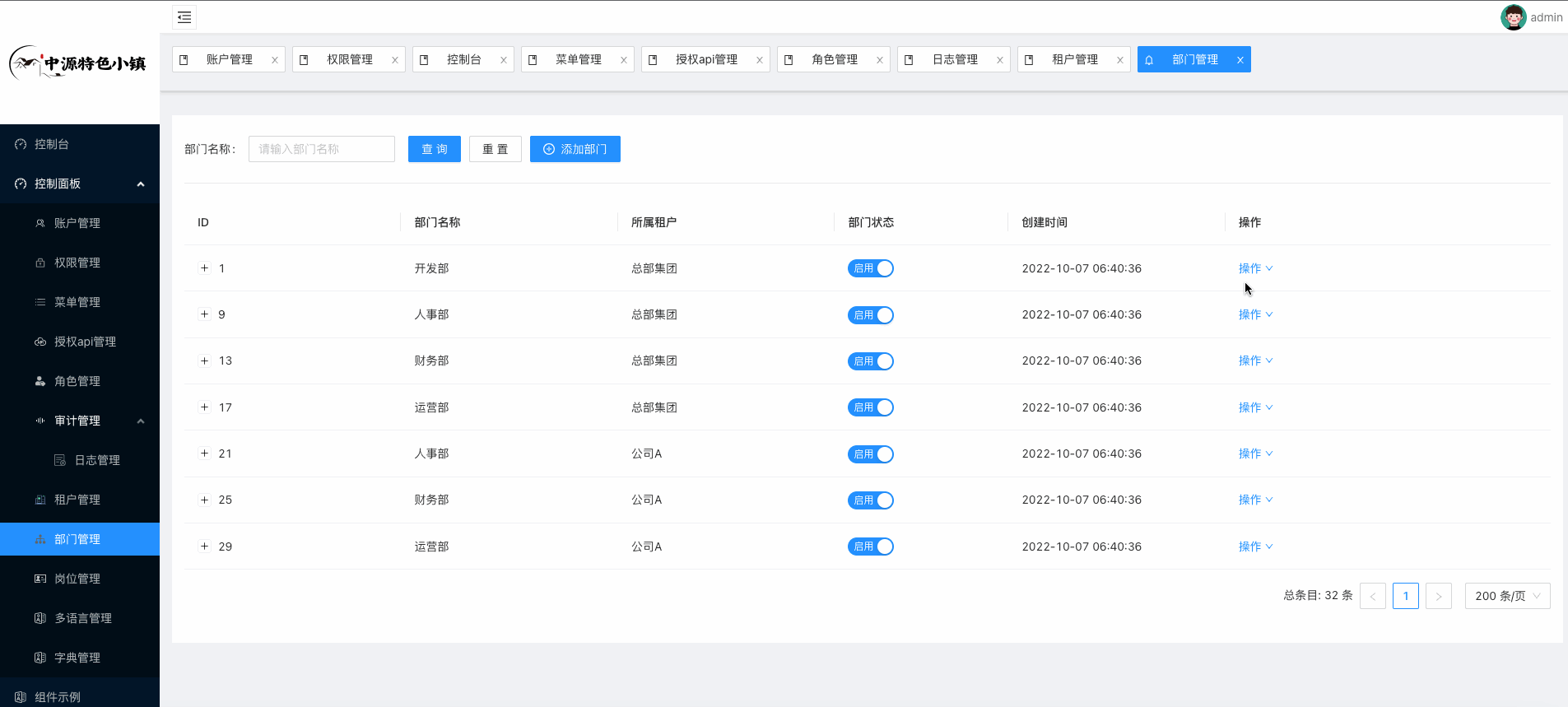Select 部门管理 in the sidebar

click(x=80, y=539)
